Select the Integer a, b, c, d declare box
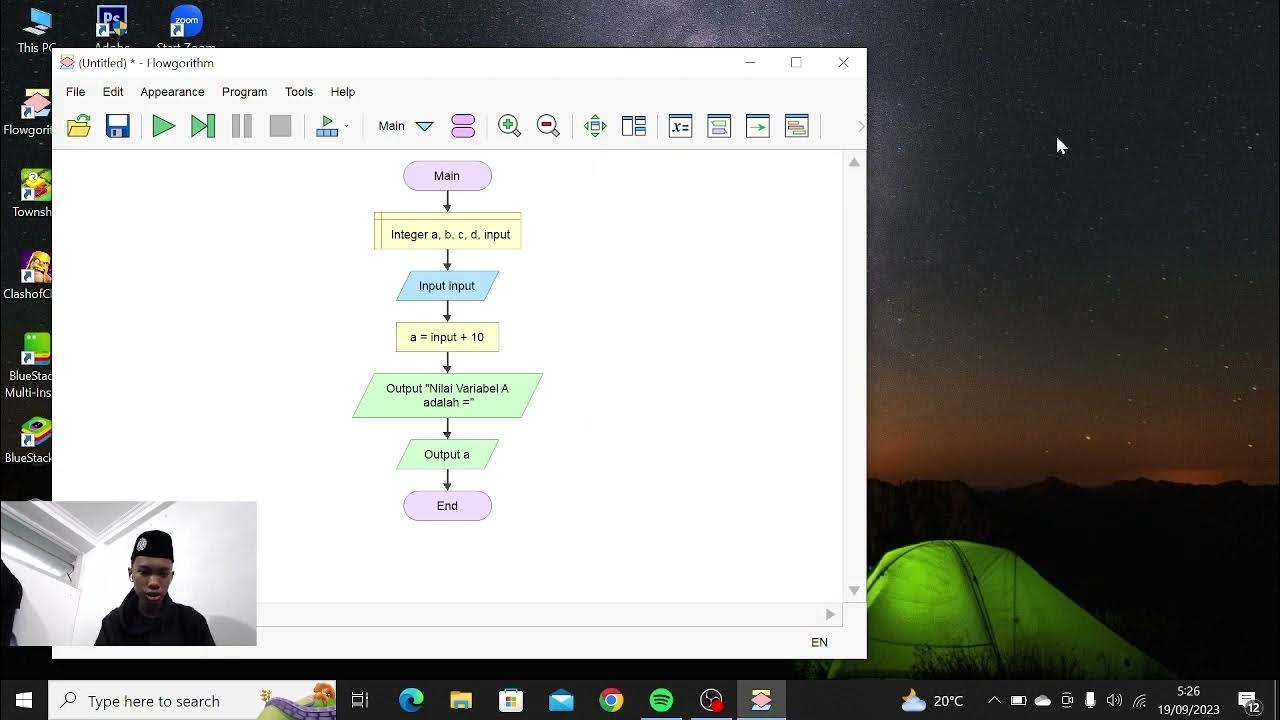 click(448, 231)
